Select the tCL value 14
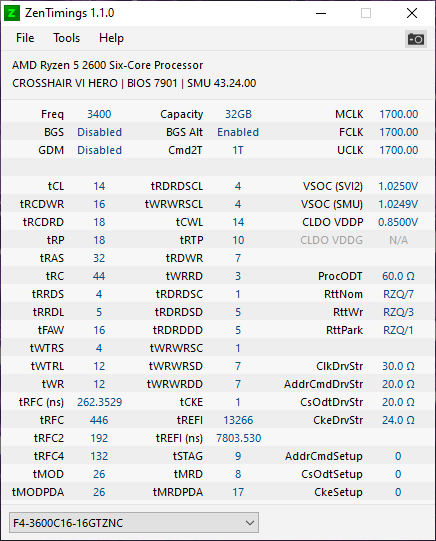The height and width of the screenshot is (541, 436). click(x=99, y=186)
